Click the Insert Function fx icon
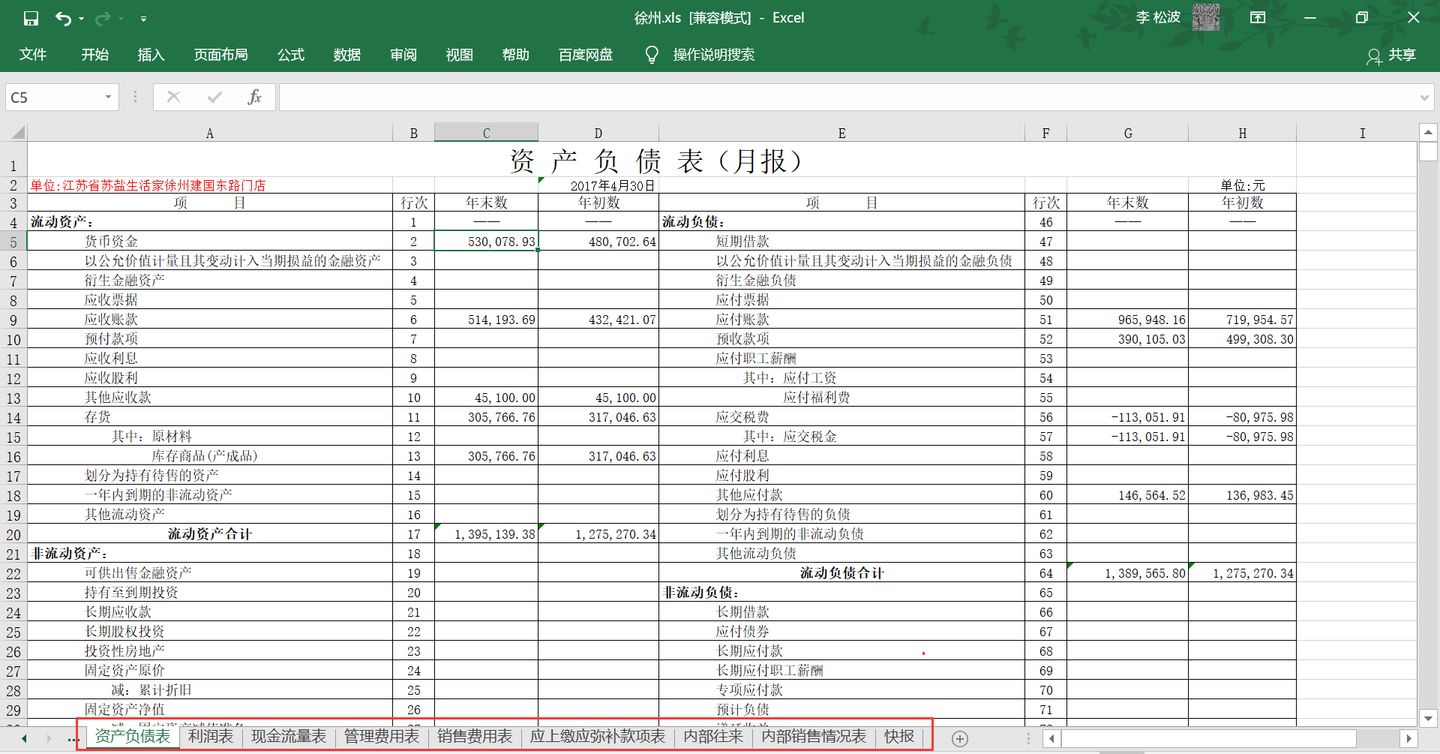 [255, 97]
